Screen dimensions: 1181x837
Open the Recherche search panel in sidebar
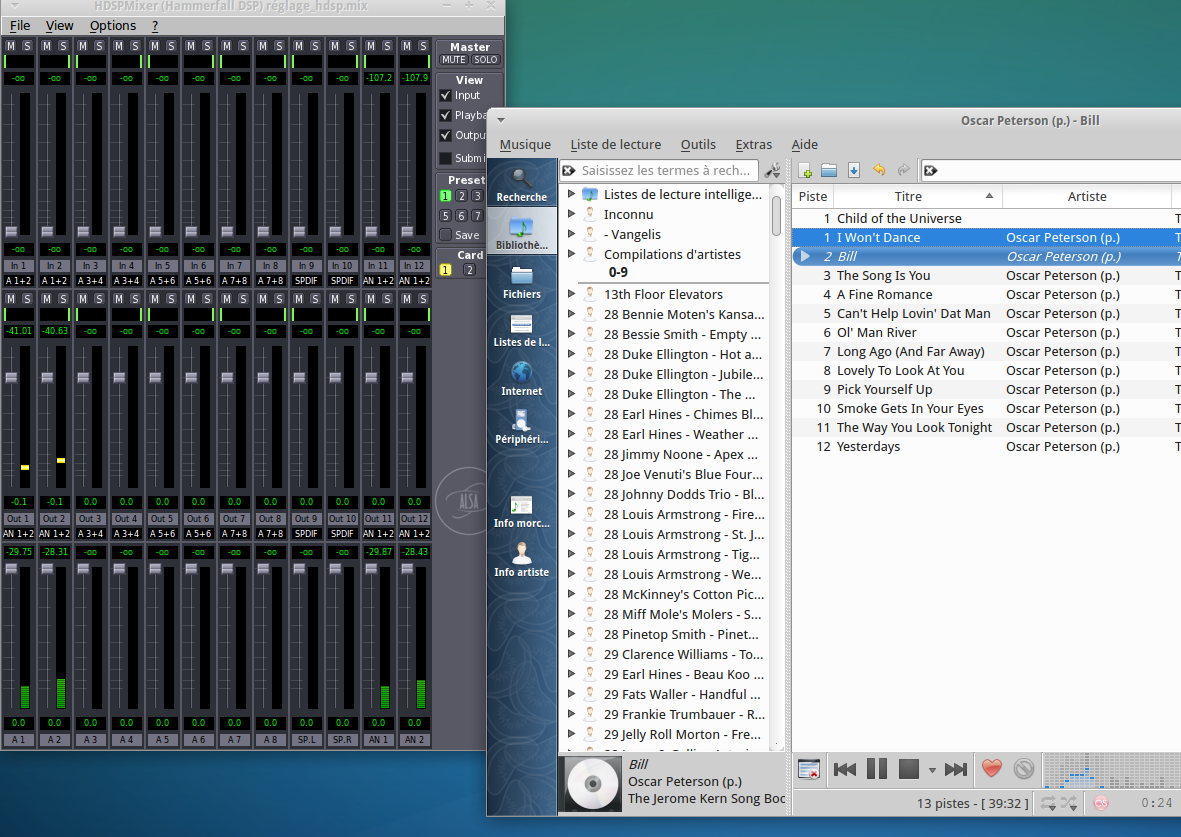[x=521, y=185]
